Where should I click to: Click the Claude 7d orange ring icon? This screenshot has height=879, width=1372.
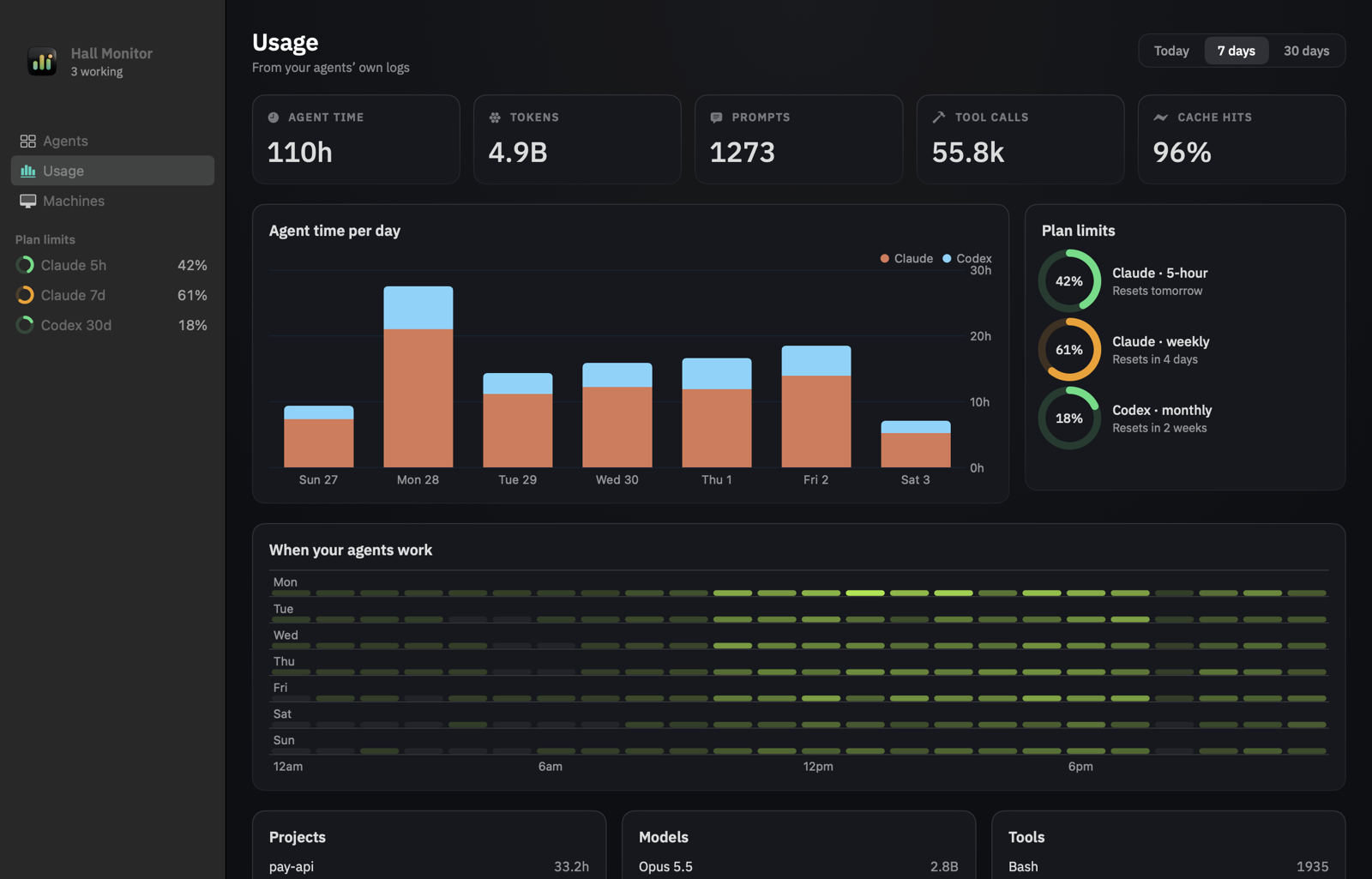(x=25, y=295)
